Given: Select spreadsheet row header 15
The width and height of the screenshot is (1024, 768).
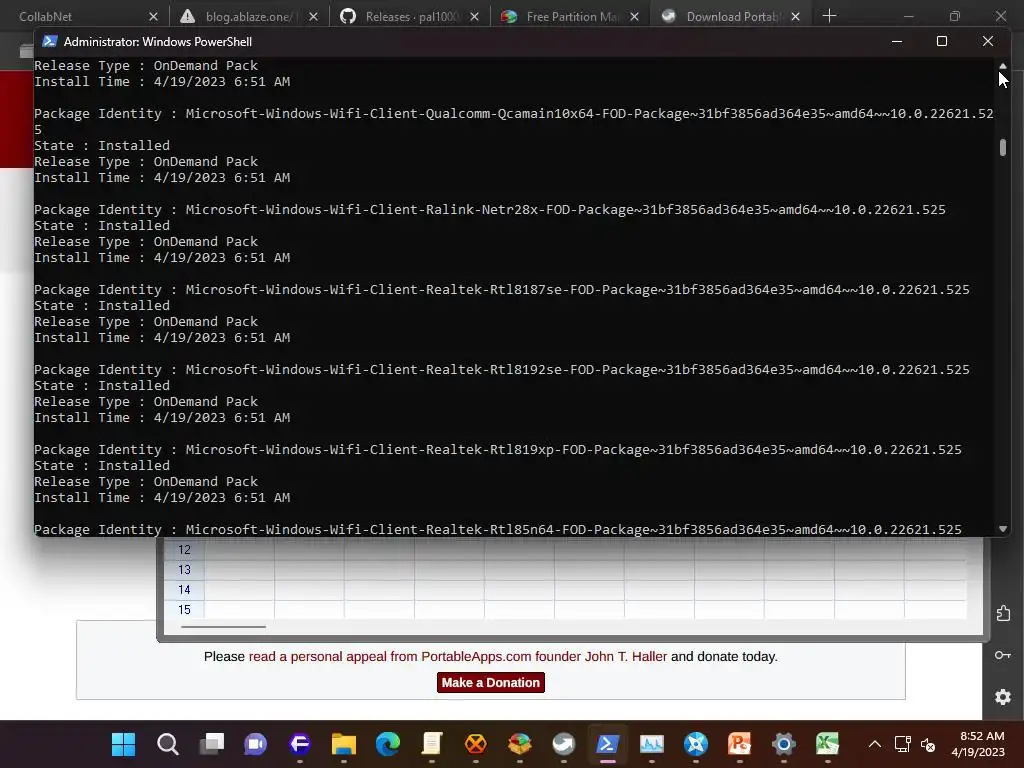Looking at the screenshot, I should pos(184,609).
